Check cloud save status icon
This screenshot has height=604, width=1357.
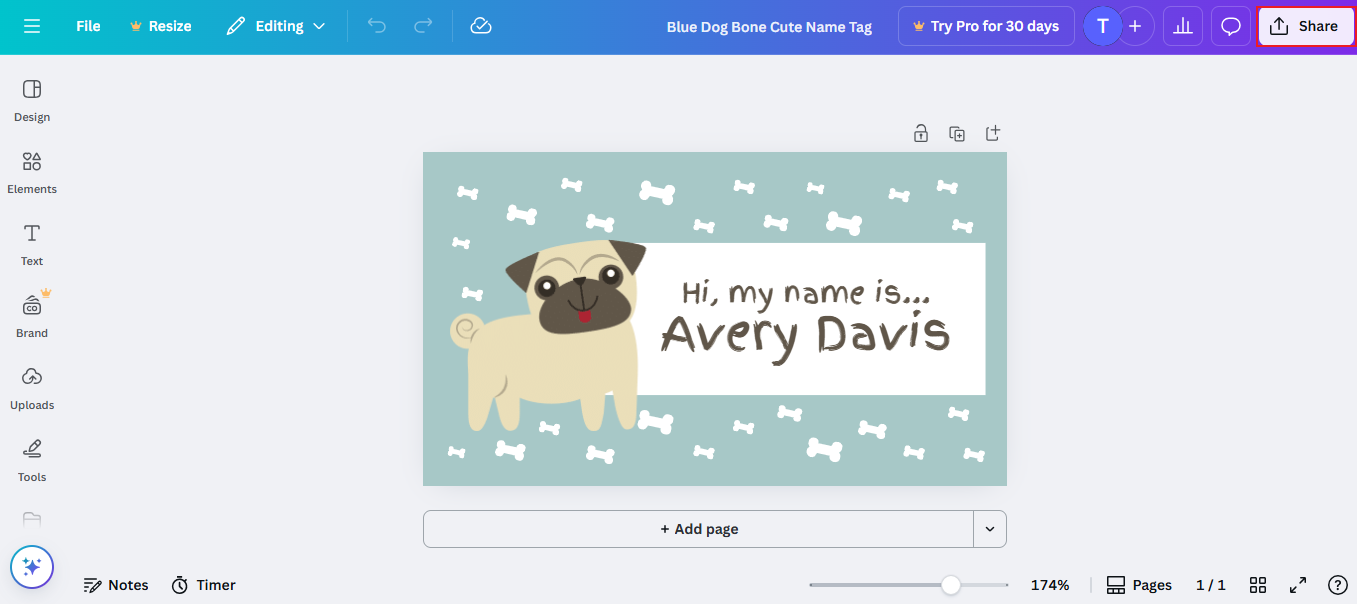click(481, 26)
